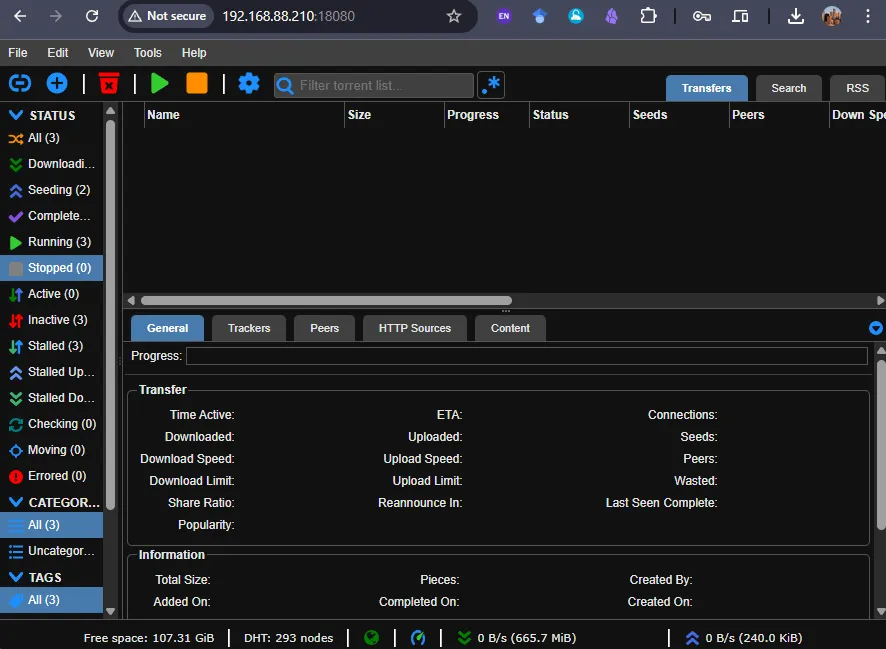The height and width of the screenshot is (649, 886).
Task: Select the Inactive (3) filter
Action: 51,320
